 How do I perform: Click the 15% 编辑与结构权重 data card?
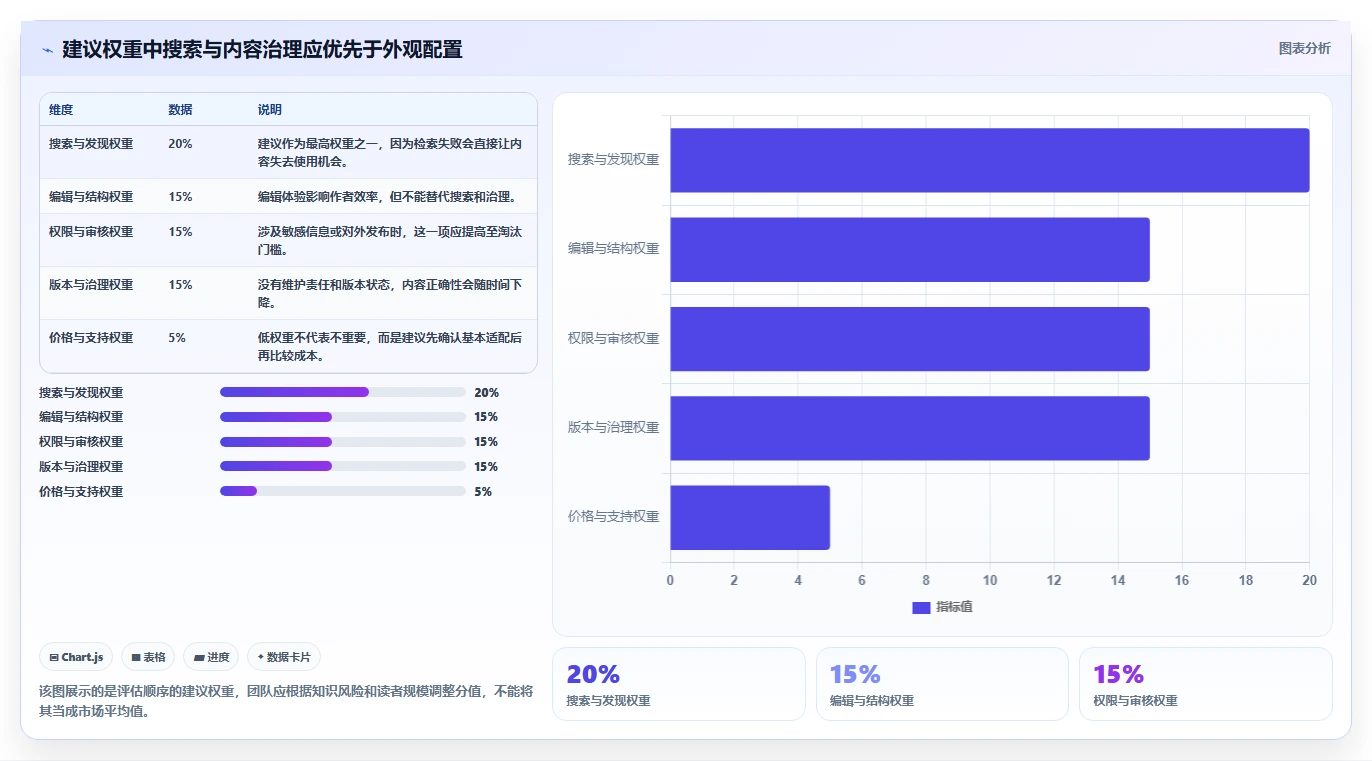tap(942, 684)
